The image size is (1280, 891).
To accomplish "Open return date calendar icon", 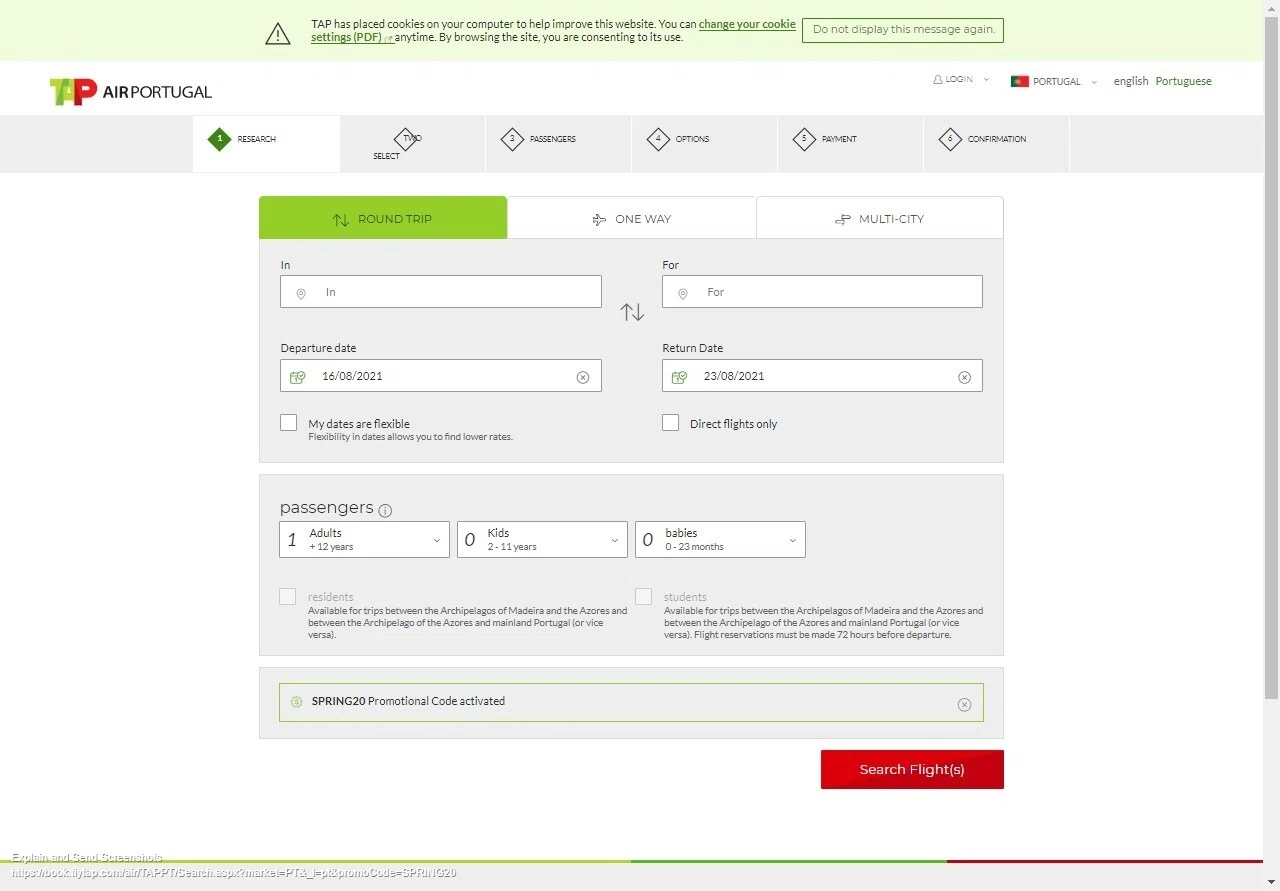I will coord(679,377).
